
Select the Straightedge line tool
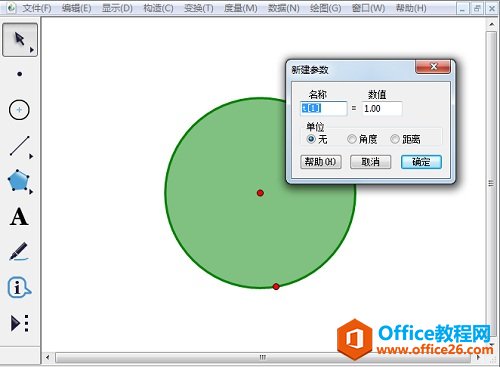(20, 146)
